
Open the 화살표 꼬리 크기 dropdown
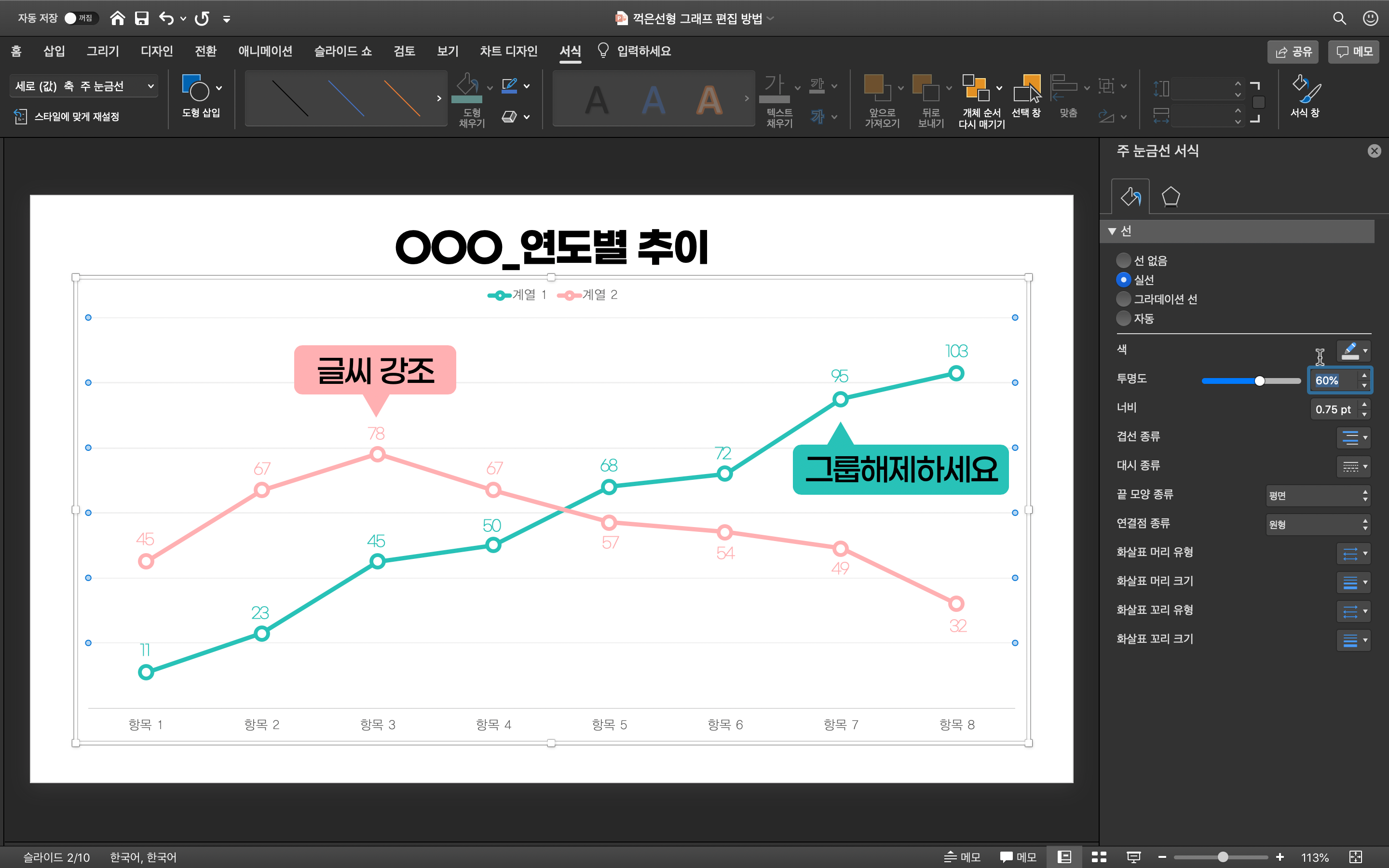pyautogui.click(x=1353, y=640)
